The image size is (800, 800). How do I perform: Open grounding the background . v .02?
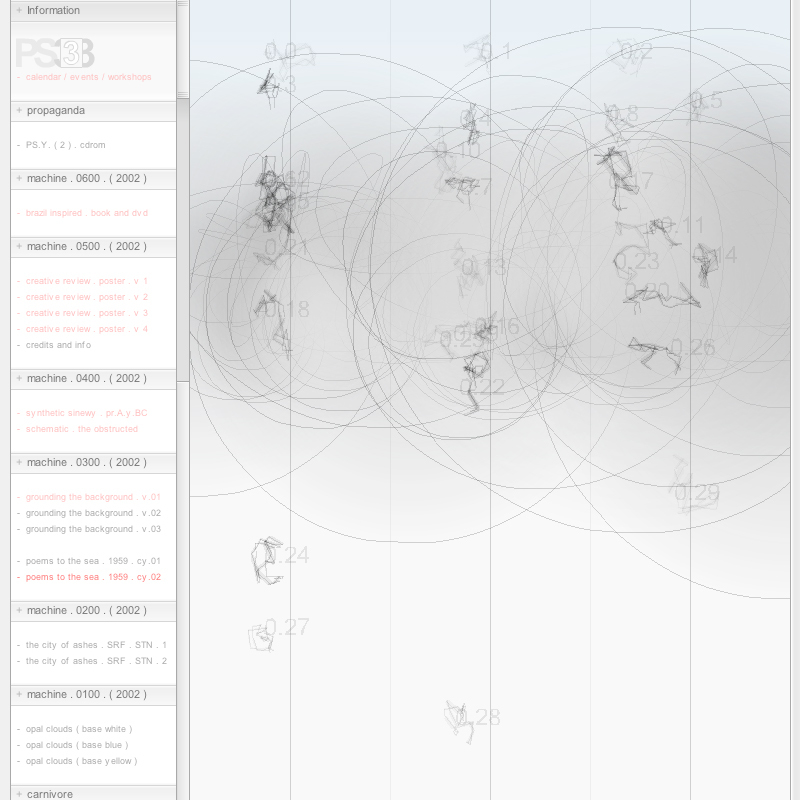[x=93, y=513]
